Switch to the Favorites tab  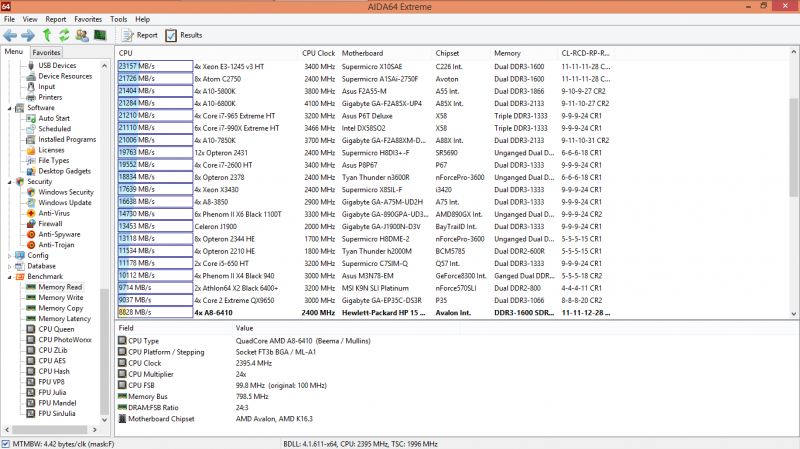46,53
